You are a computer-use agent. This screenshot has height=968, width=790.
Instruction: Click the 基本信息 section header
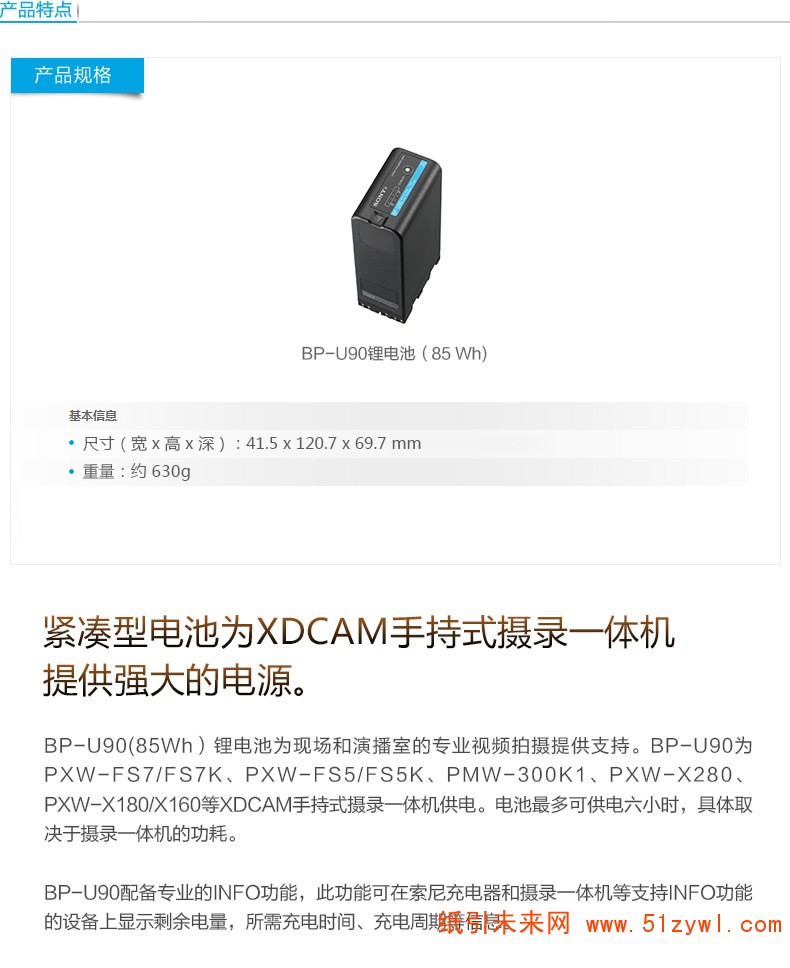click(93, 416)
